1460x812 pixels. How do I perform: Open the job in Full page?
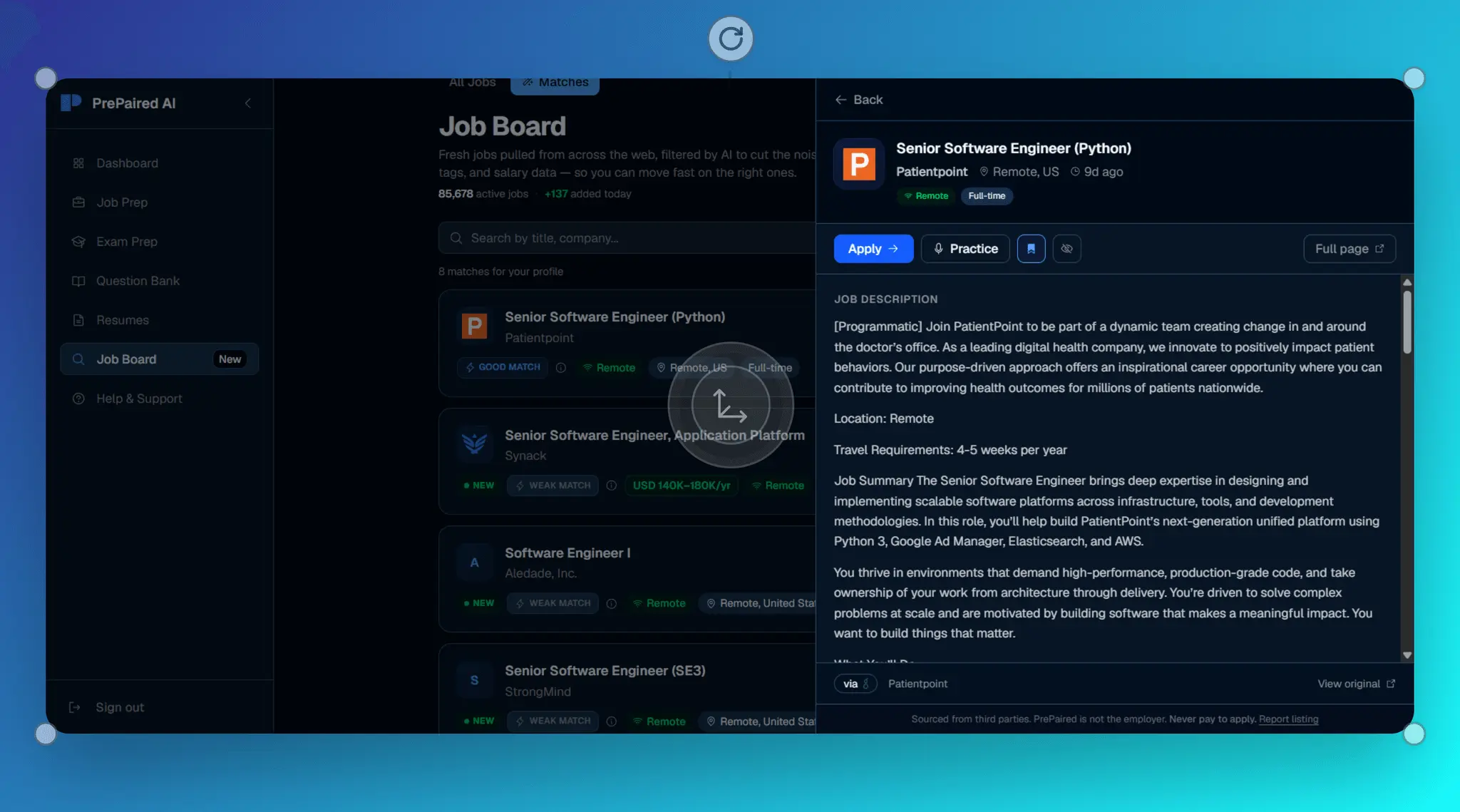(1350, 249)
